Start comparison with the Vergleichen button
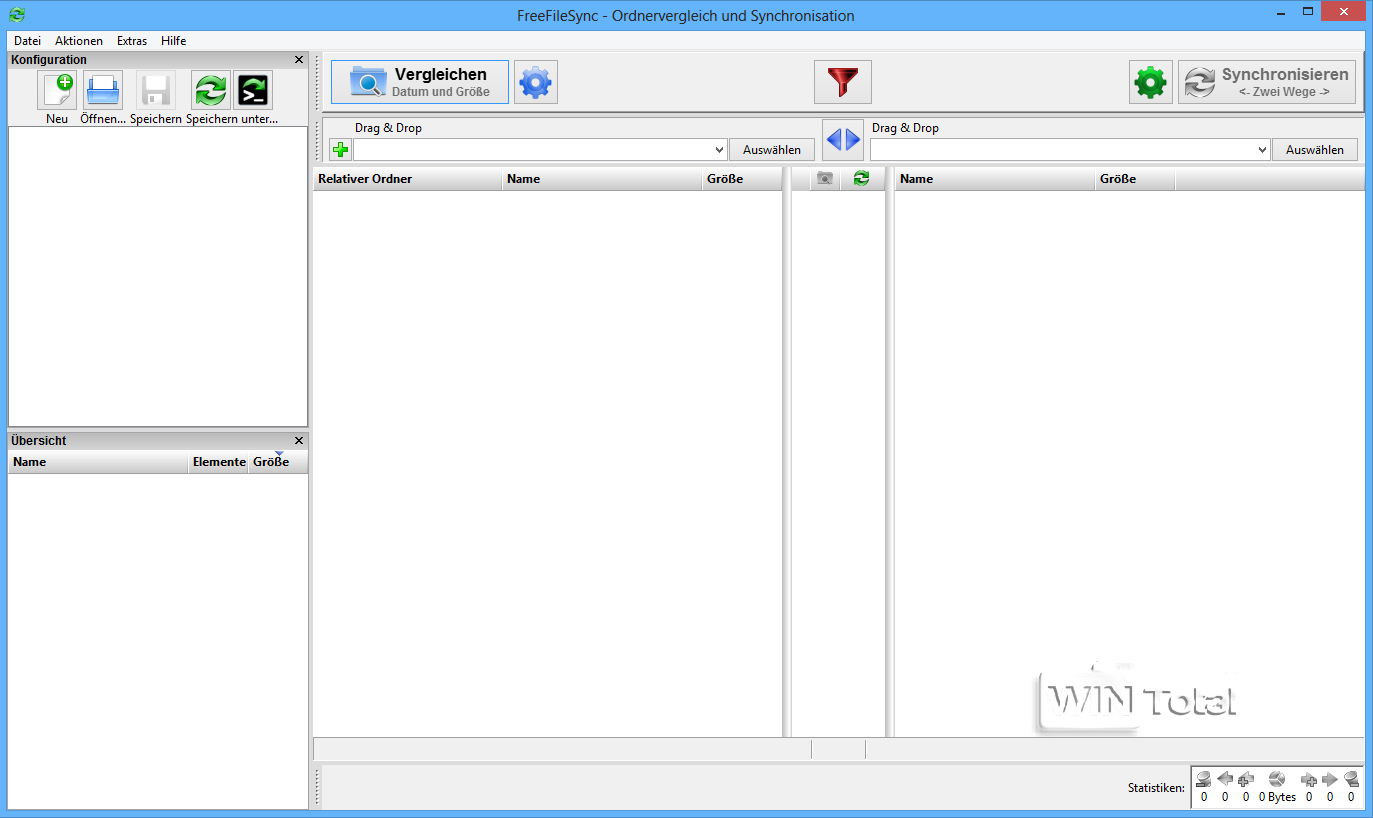This screenshot has height=818, width=1373. pos(420,82)
